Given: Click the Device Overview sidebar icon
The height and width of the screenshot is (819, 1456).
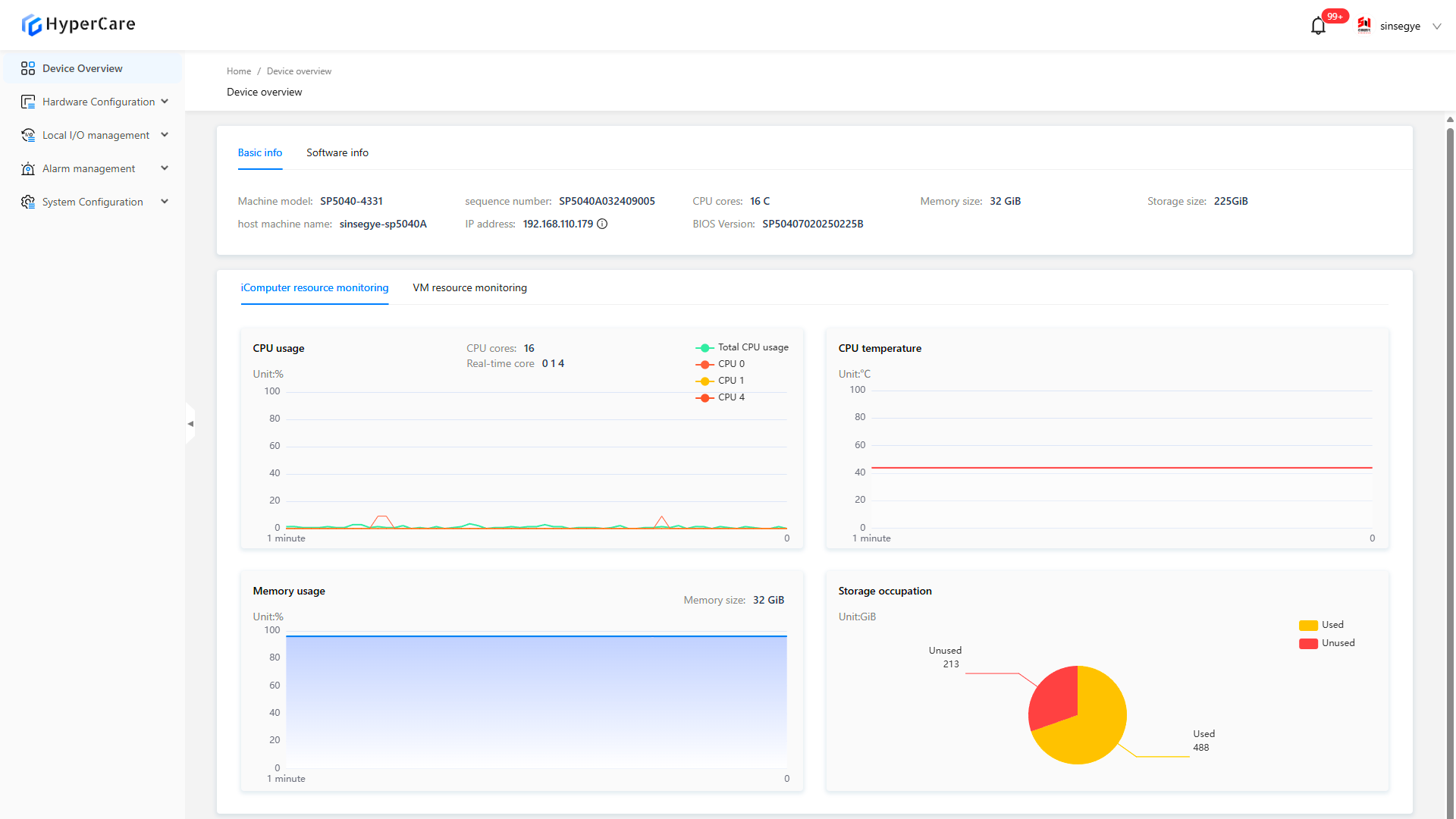Looking at the screenshot, I should [x=28, y=68].
